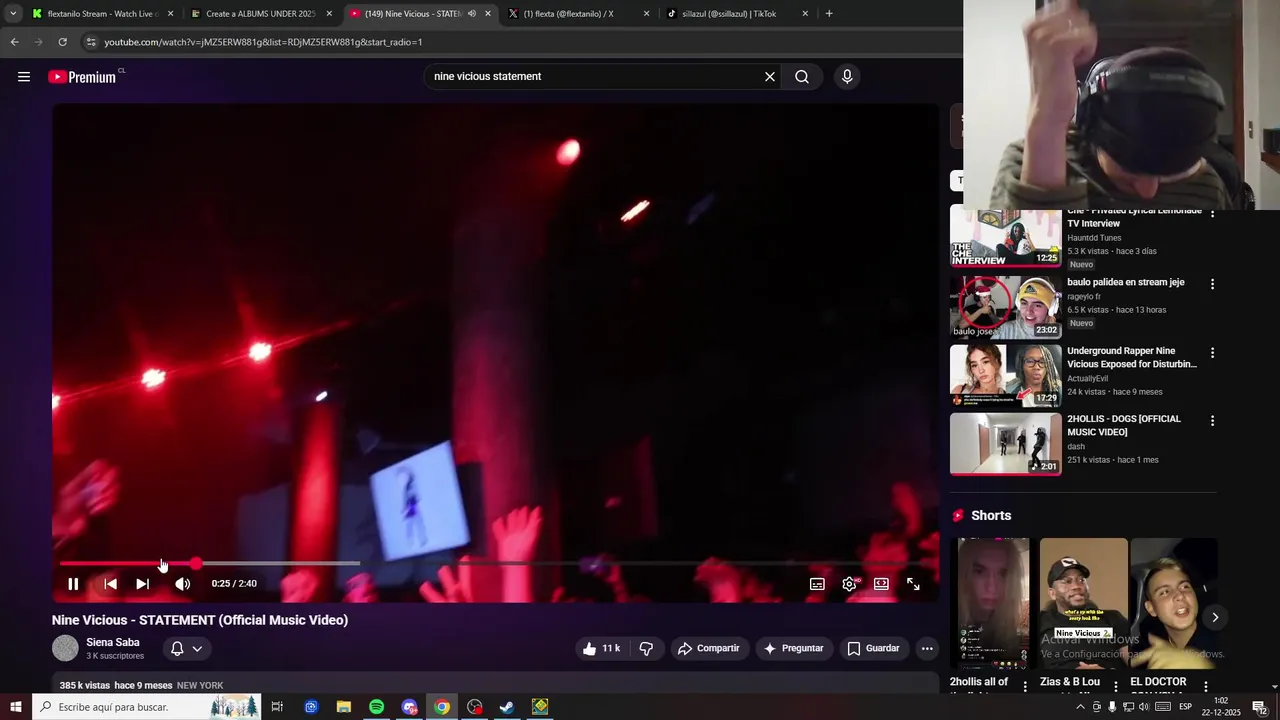Enter fullscreen mode on the player
The image size is (1280, 720).
click(913, 584)
